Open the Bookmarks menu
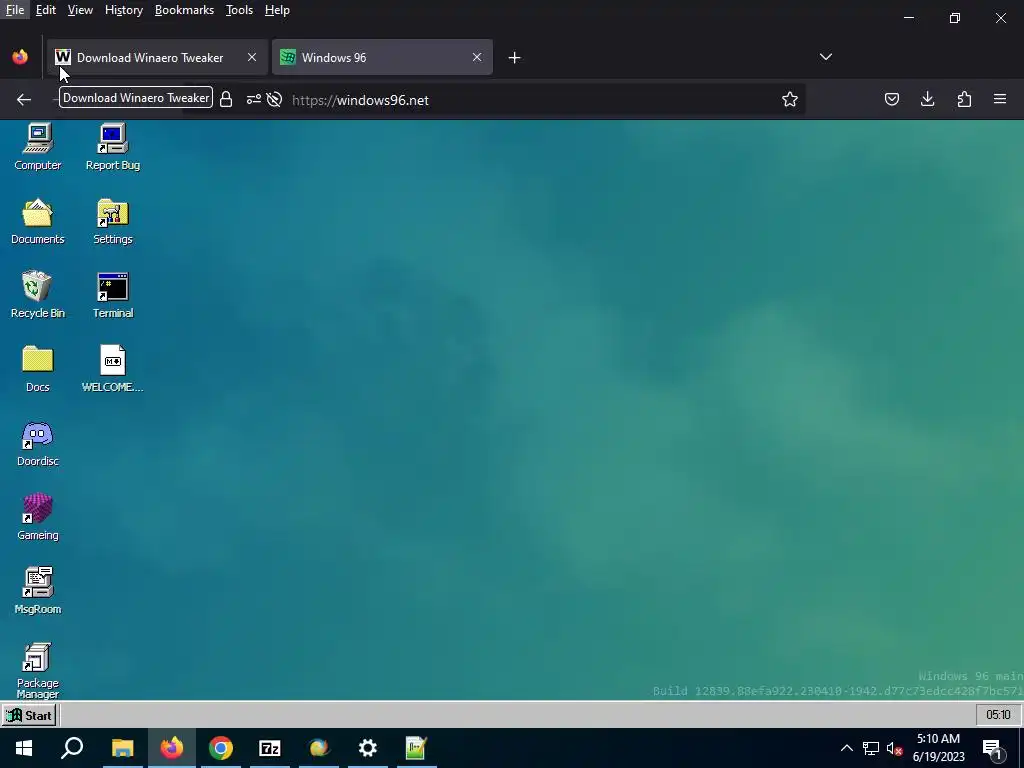The image size is (1024, 768). click(184, 10)
